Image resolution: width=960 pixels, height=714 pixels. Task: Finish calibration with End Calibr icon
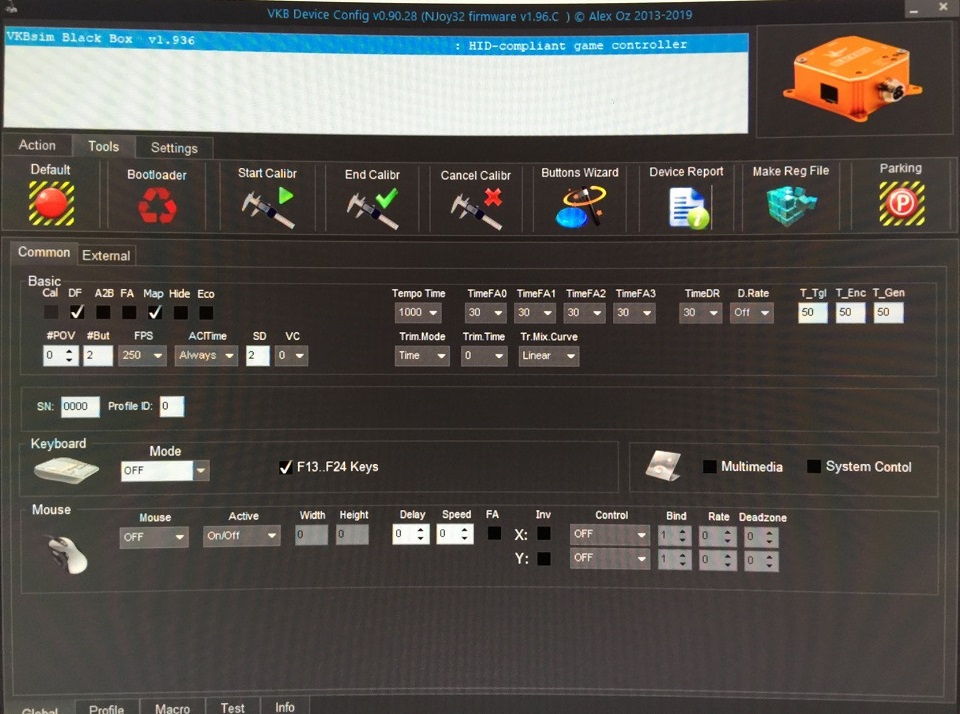coord(372,208)
